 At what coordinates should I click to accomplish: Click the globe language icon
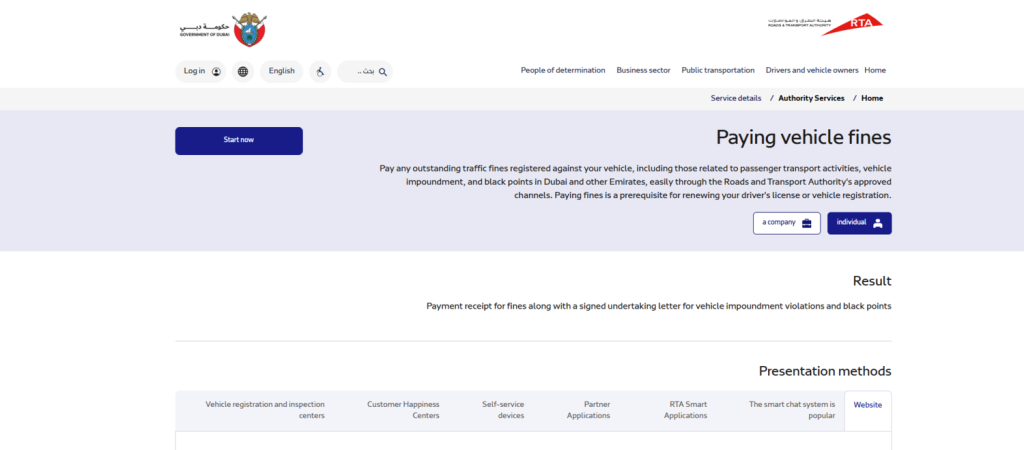click(243, 72)
